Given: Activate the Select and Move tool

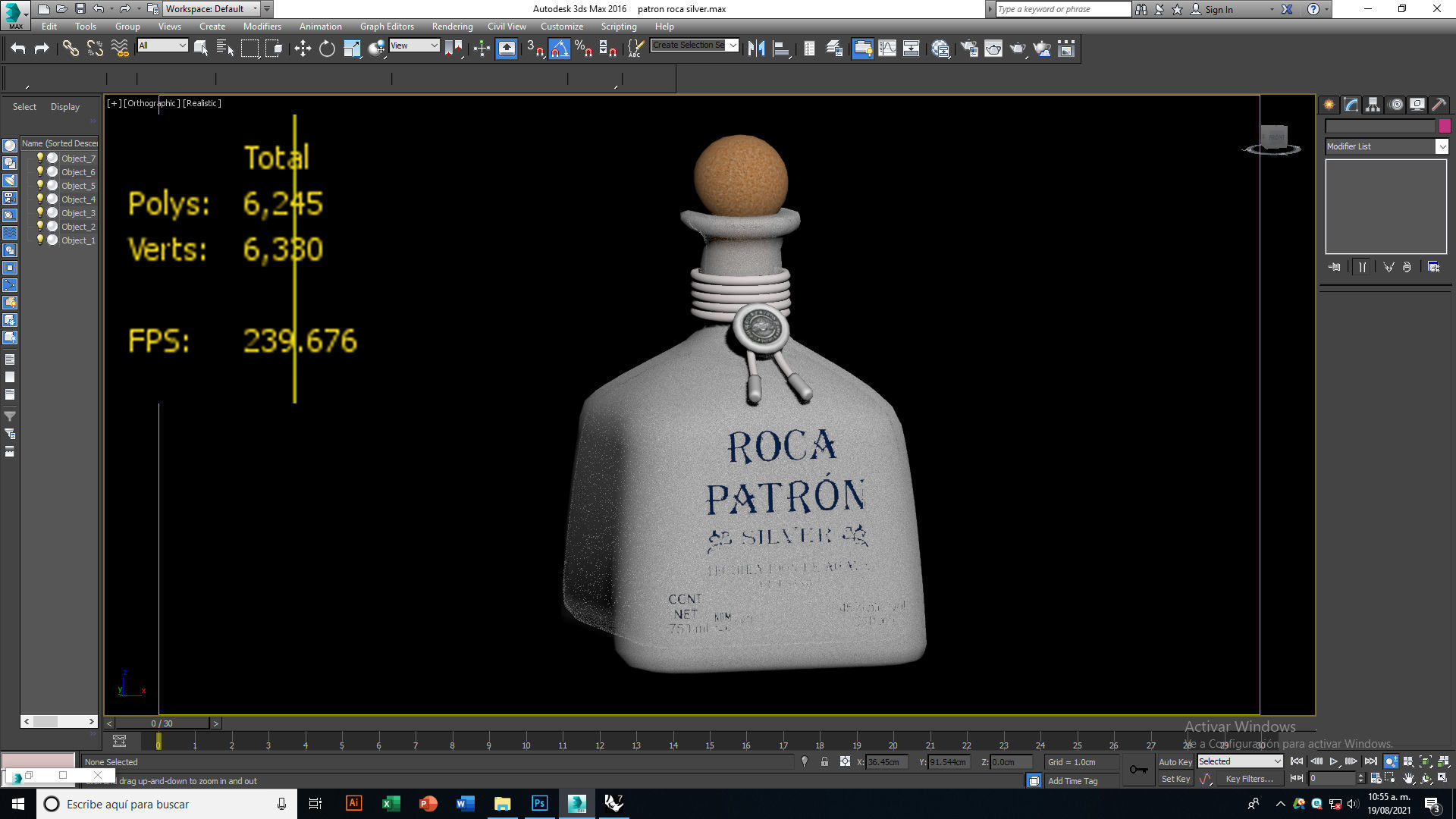Looking at the screenshot, I should click(x=303, y=49).
